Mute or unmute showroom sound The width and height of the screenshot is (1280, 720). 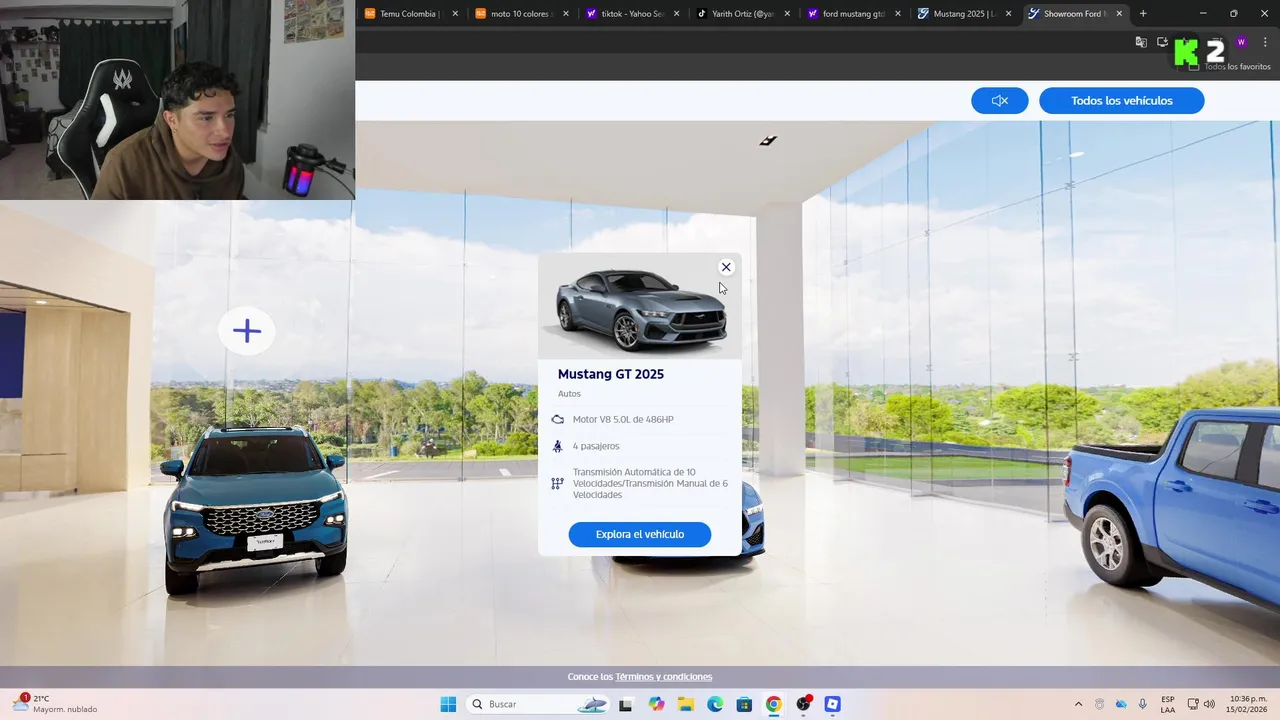[999, 101]
